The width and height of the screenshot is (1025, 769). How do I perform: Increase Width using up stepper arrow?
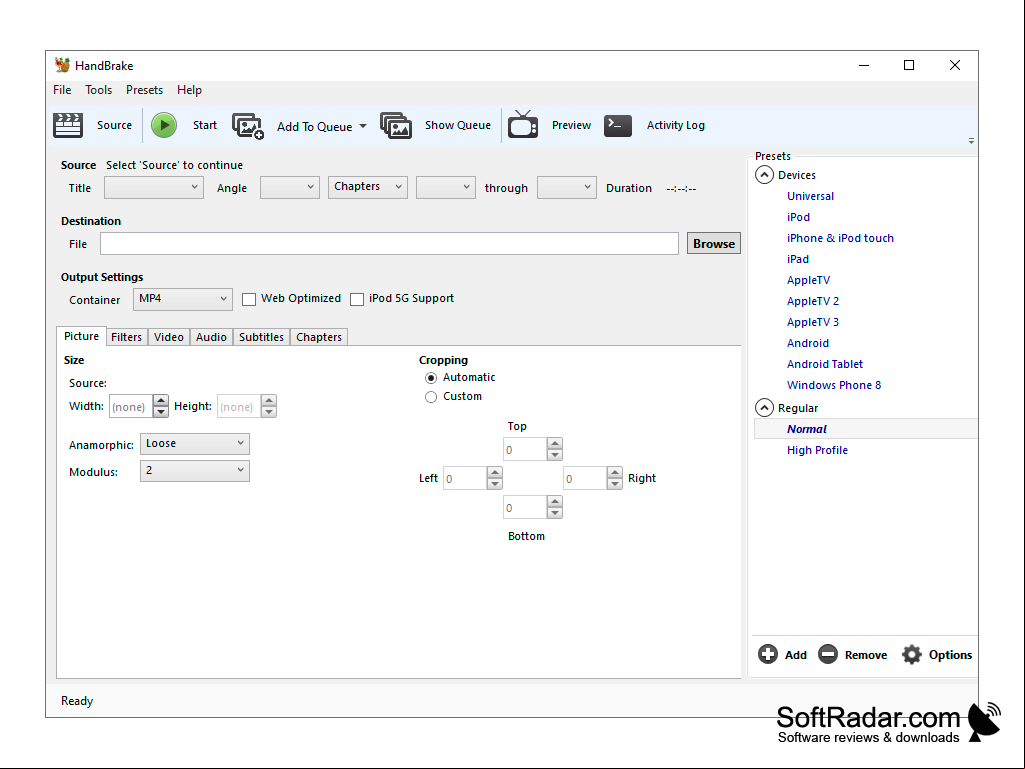pos(161,400)
